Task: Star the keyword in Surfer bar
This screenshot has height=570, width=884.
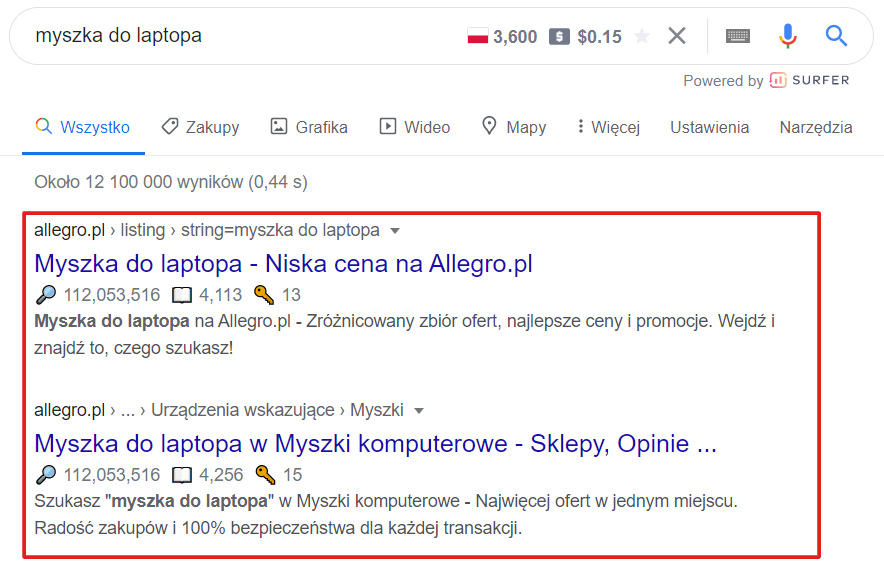Action: coord(642,37)
